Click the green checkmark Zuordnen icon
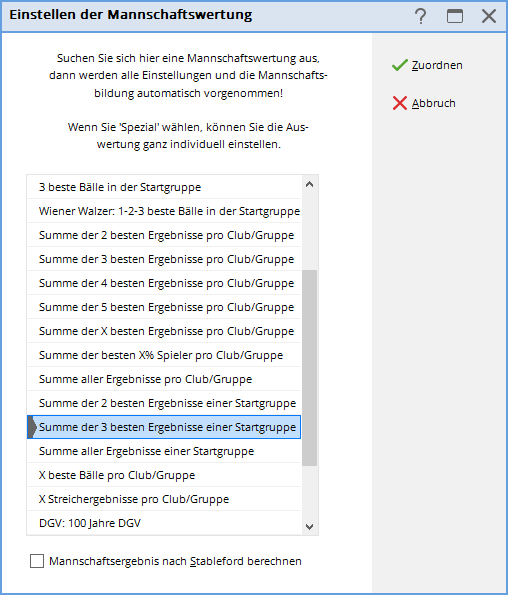 point(399,65)
